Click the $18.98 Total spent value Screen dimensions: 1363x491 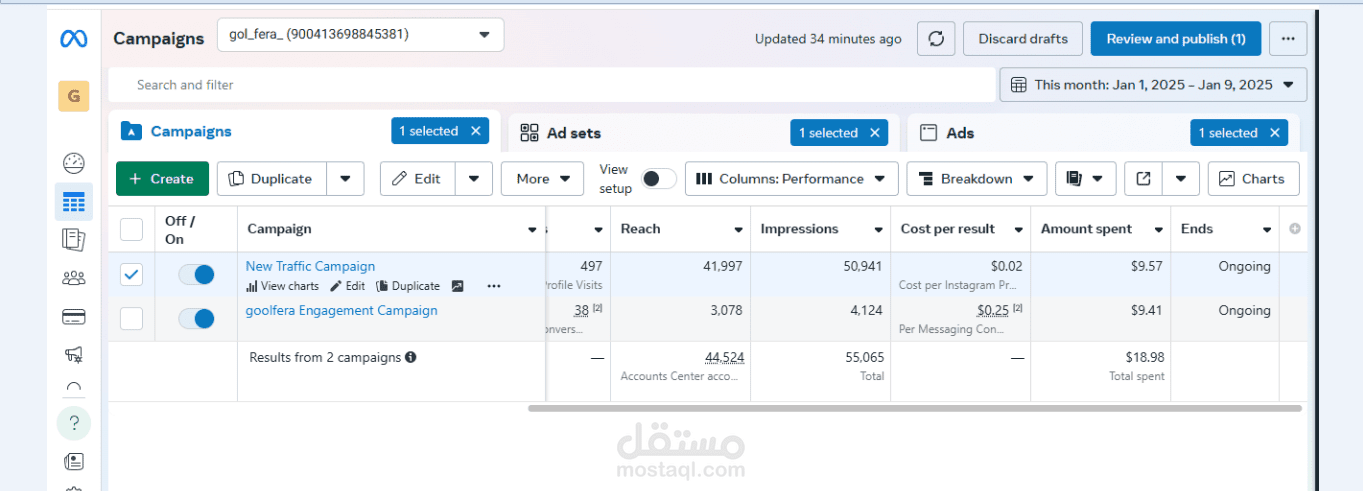coord(1144,357)
